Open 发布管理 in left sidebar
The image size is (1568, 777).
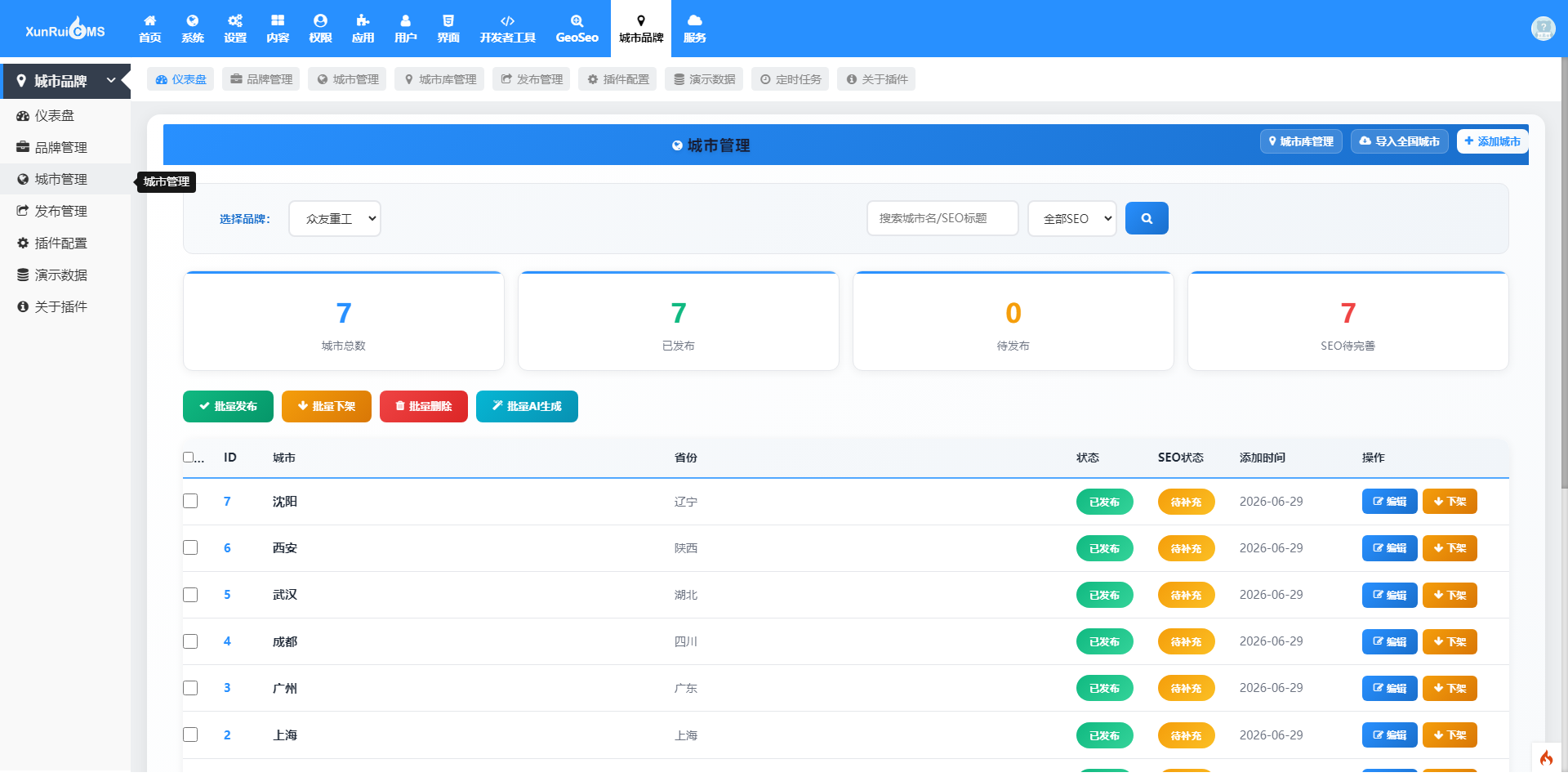click(x=65, y=212)
